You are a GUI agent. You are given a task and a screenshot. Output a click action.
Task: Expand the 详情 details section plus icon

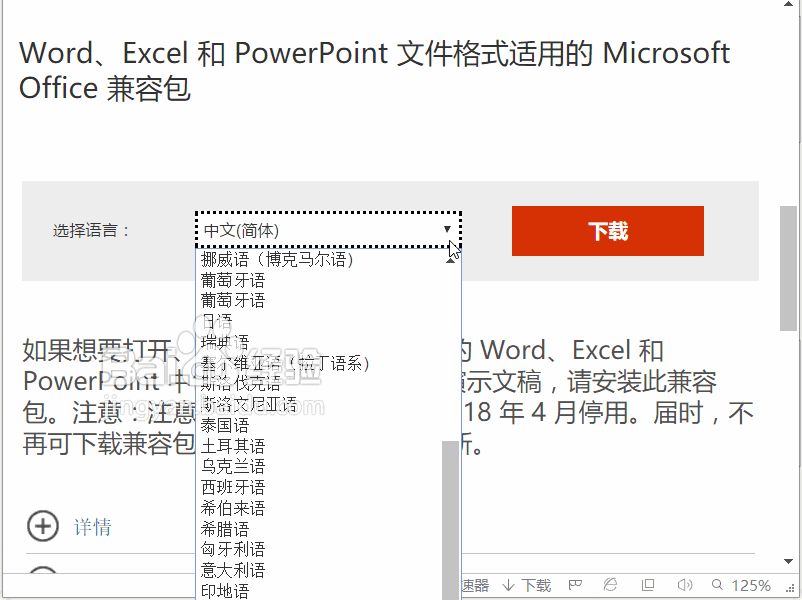42,525
